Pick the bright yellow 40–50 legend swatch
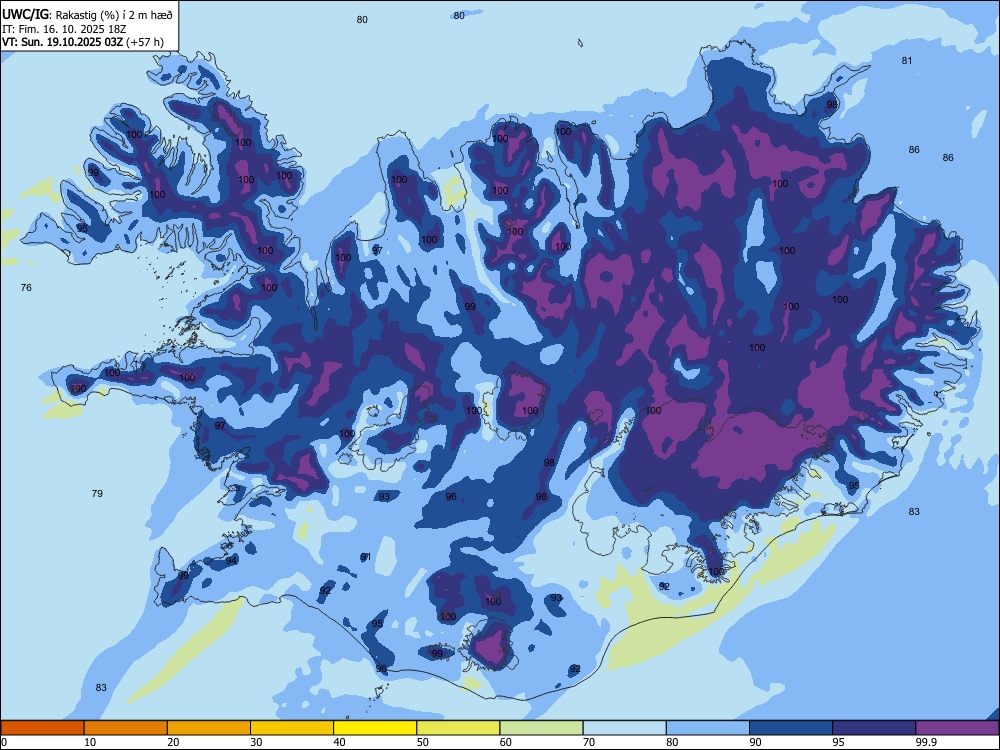Screen dimensions: 1000x750 pos(375,728)
